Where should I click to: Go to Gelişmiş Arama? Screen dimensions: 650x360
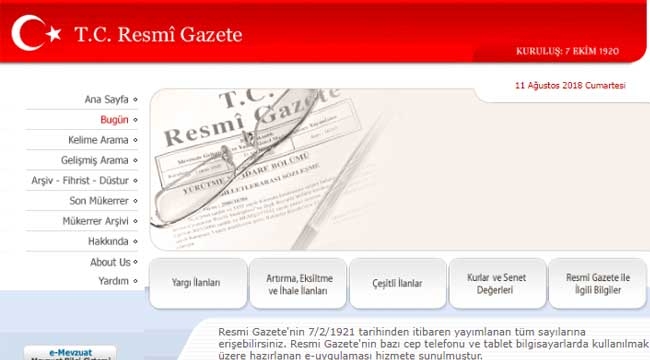click(x=95, y=160)
